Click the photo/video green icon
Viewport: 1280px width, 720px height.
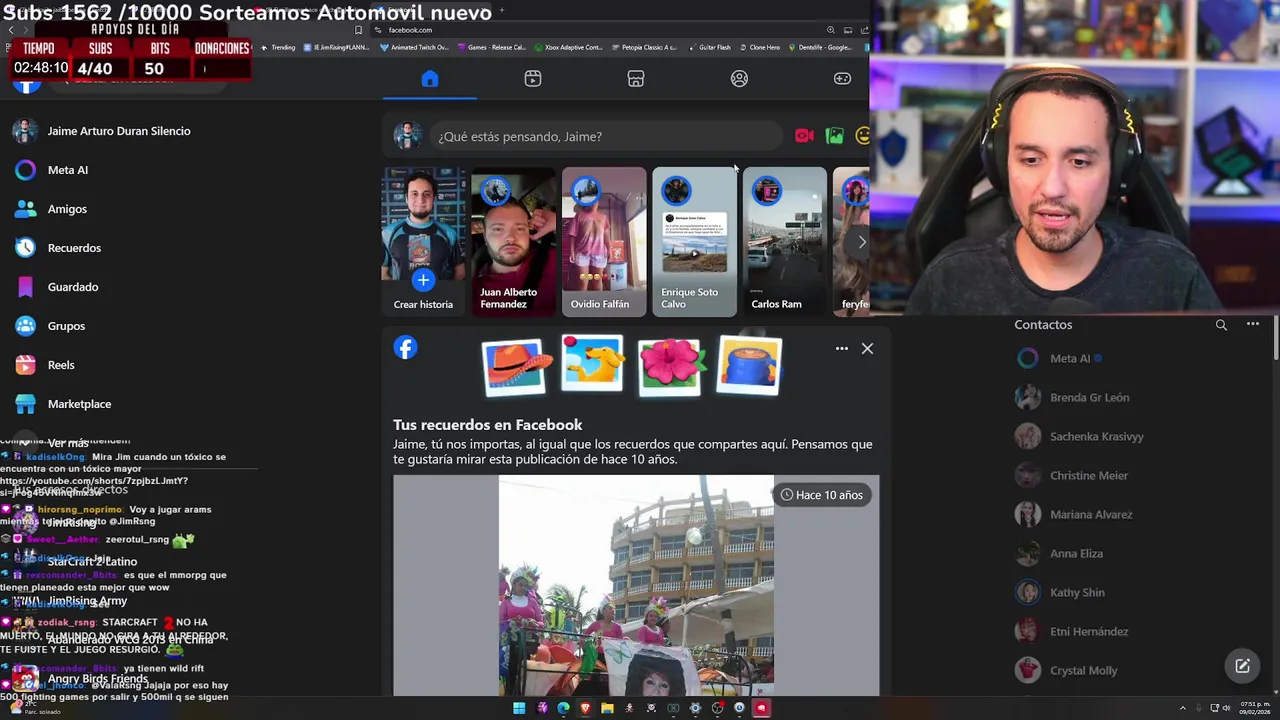coord(835,136)
